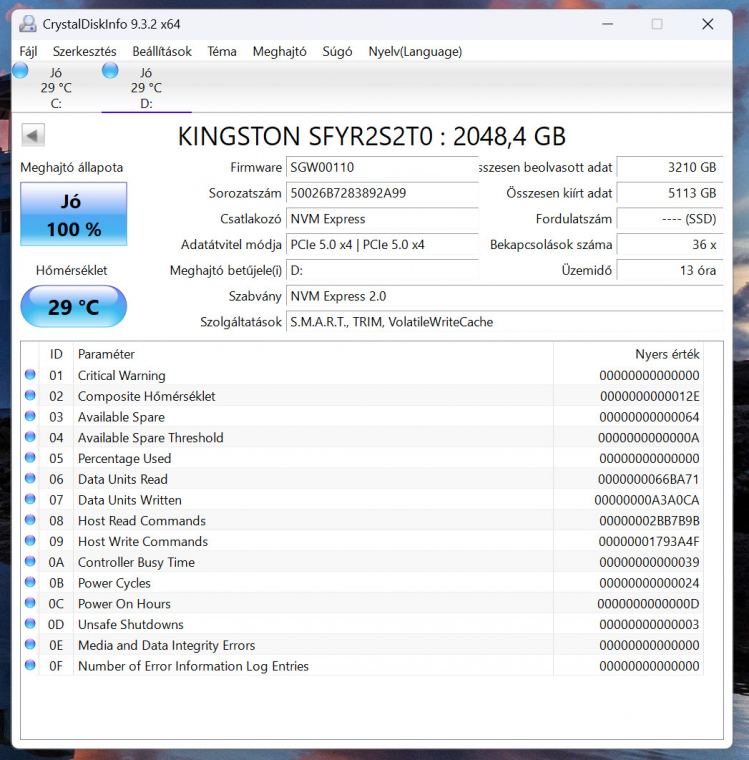Click the Paraméter column header
The width and height of the screenshot is (749, 760).
tap(313, 354)
